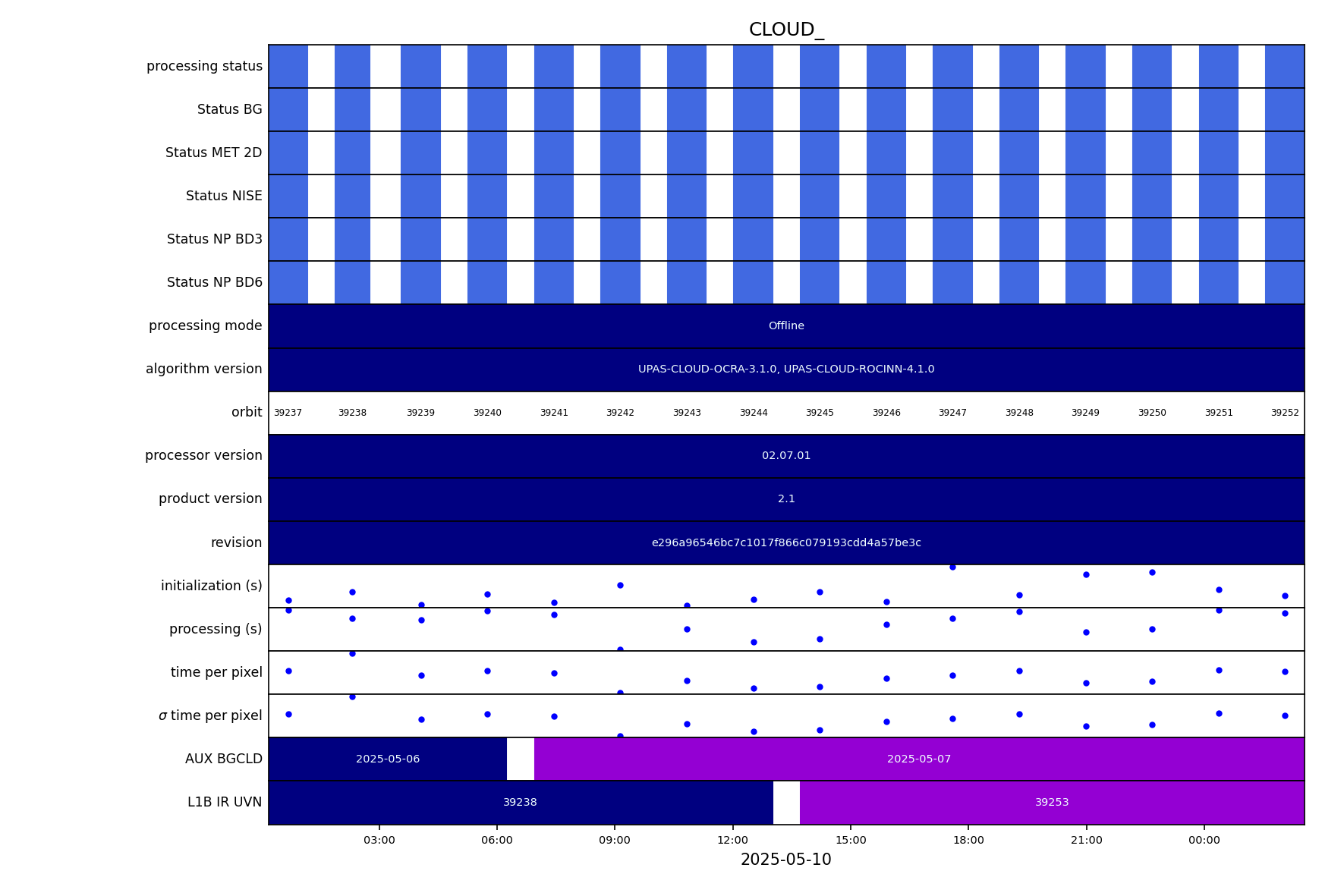
Task: Click the 'Status MET 2D' row label
Action: (214, 152)
